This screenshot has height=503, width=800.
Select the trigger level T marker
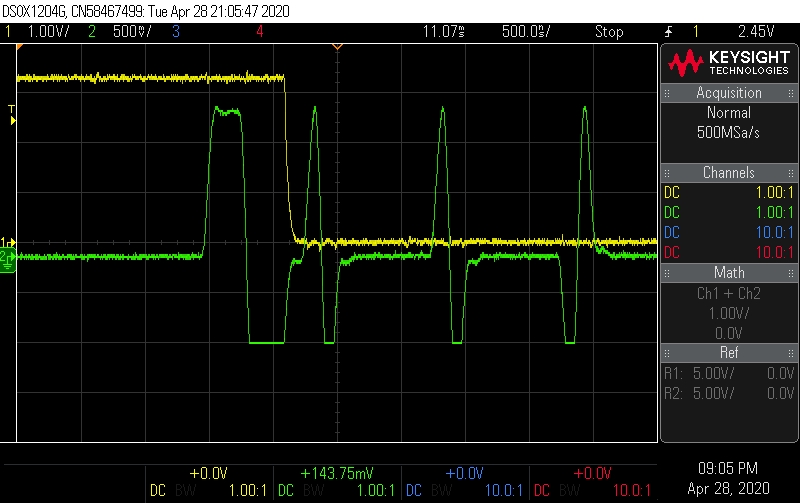[x=12, y=113]
